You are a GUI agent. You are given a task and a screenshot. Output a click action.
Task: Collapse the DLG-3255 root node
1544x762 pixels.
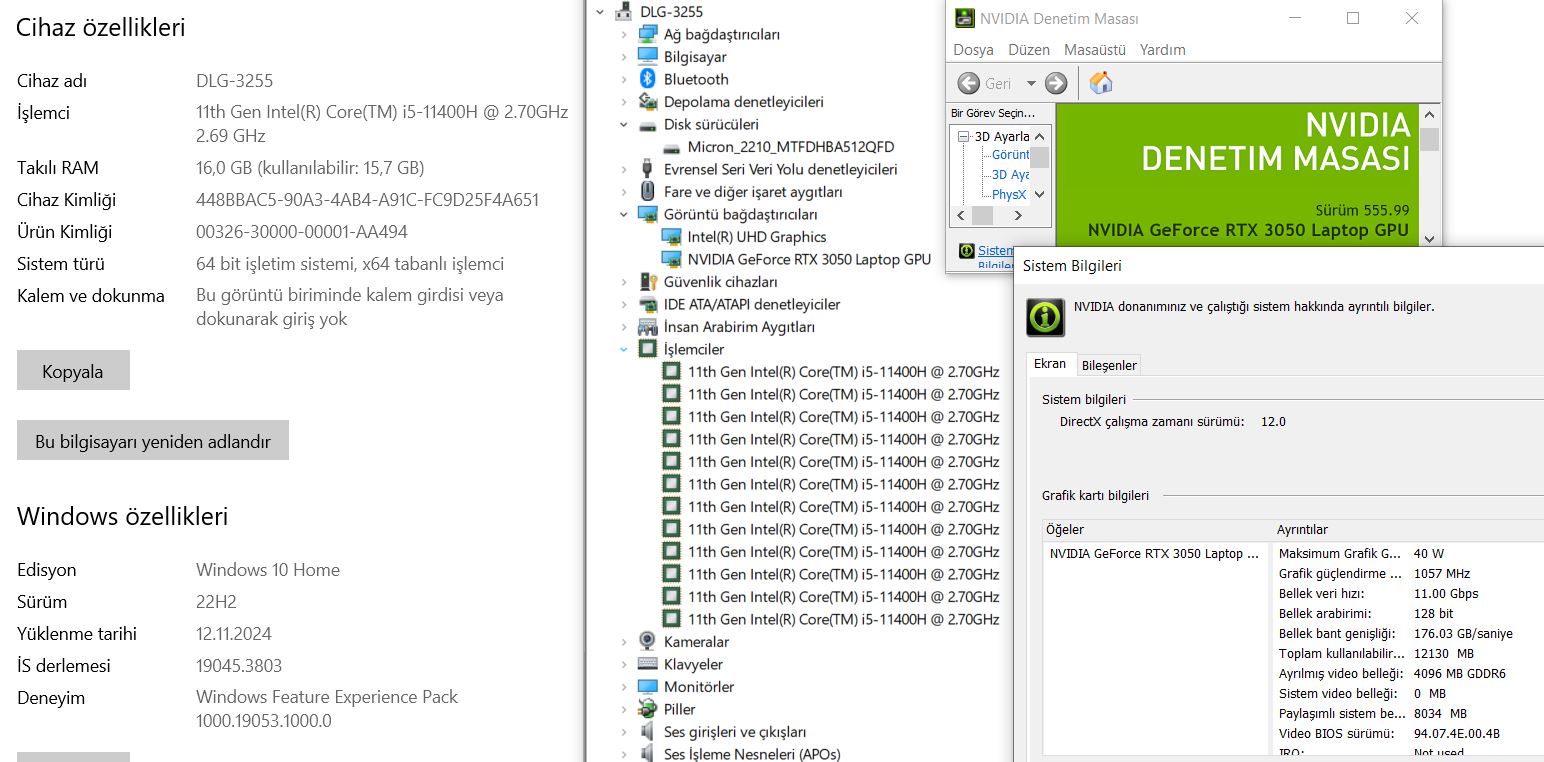pos(600,12)
